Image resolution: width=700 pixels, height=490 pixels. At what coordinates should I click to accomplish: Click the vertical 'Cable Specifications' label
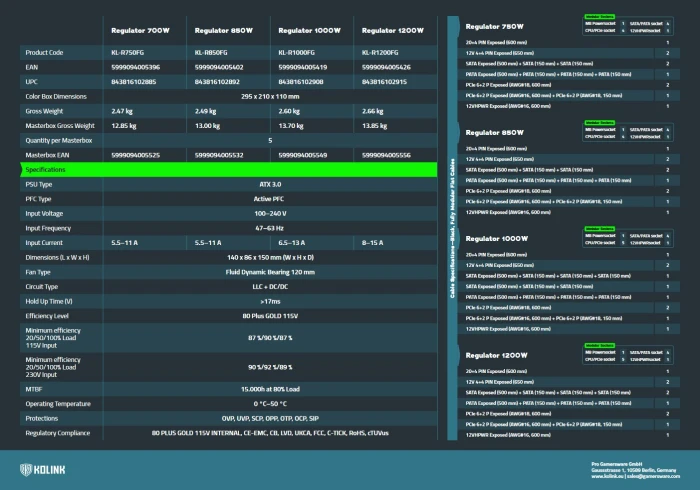point(452,228)
